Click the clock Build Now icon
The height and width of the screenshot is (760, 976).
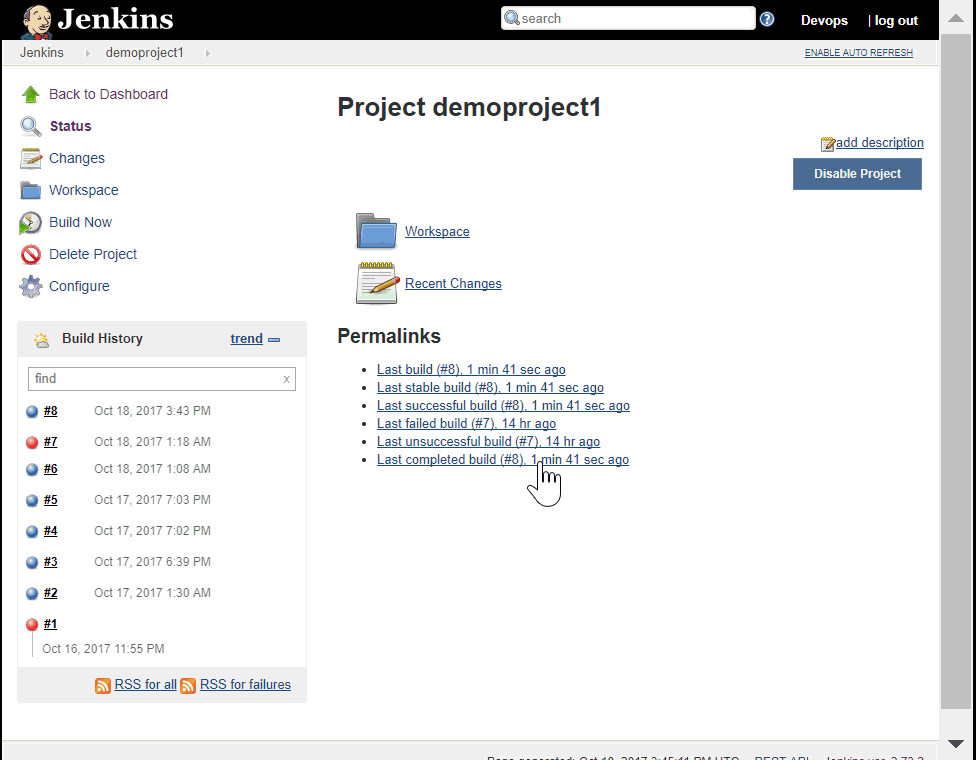coord(30,223)
